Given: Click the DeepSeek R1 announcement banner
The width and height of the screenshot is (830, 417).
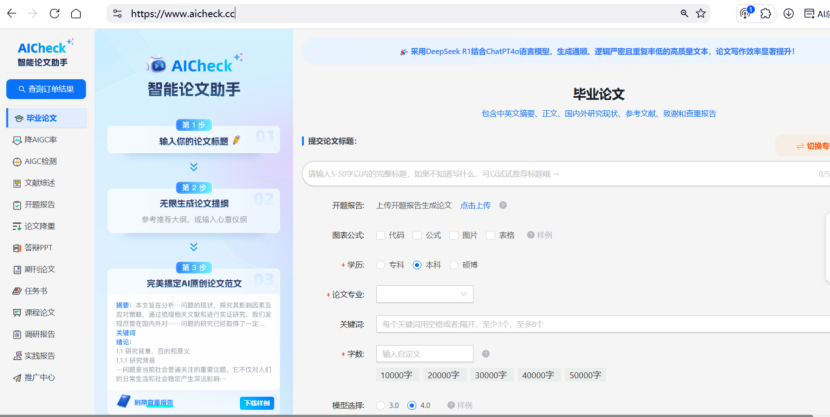Looking at the screenshot, I should 566,51.
